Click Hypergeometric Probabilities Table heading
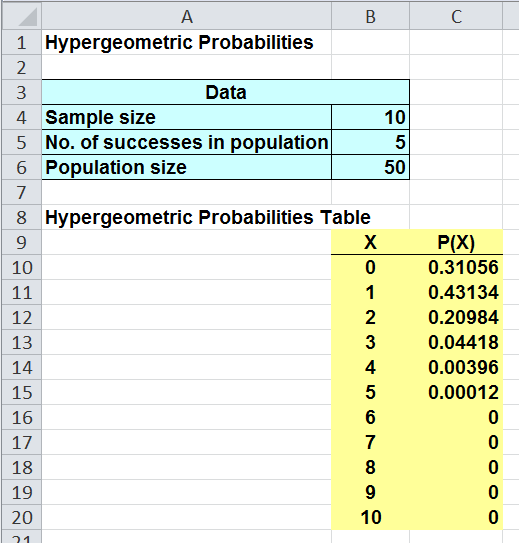Screen dimensions: 519x543 pyautogui.click(x=208, y=217)
